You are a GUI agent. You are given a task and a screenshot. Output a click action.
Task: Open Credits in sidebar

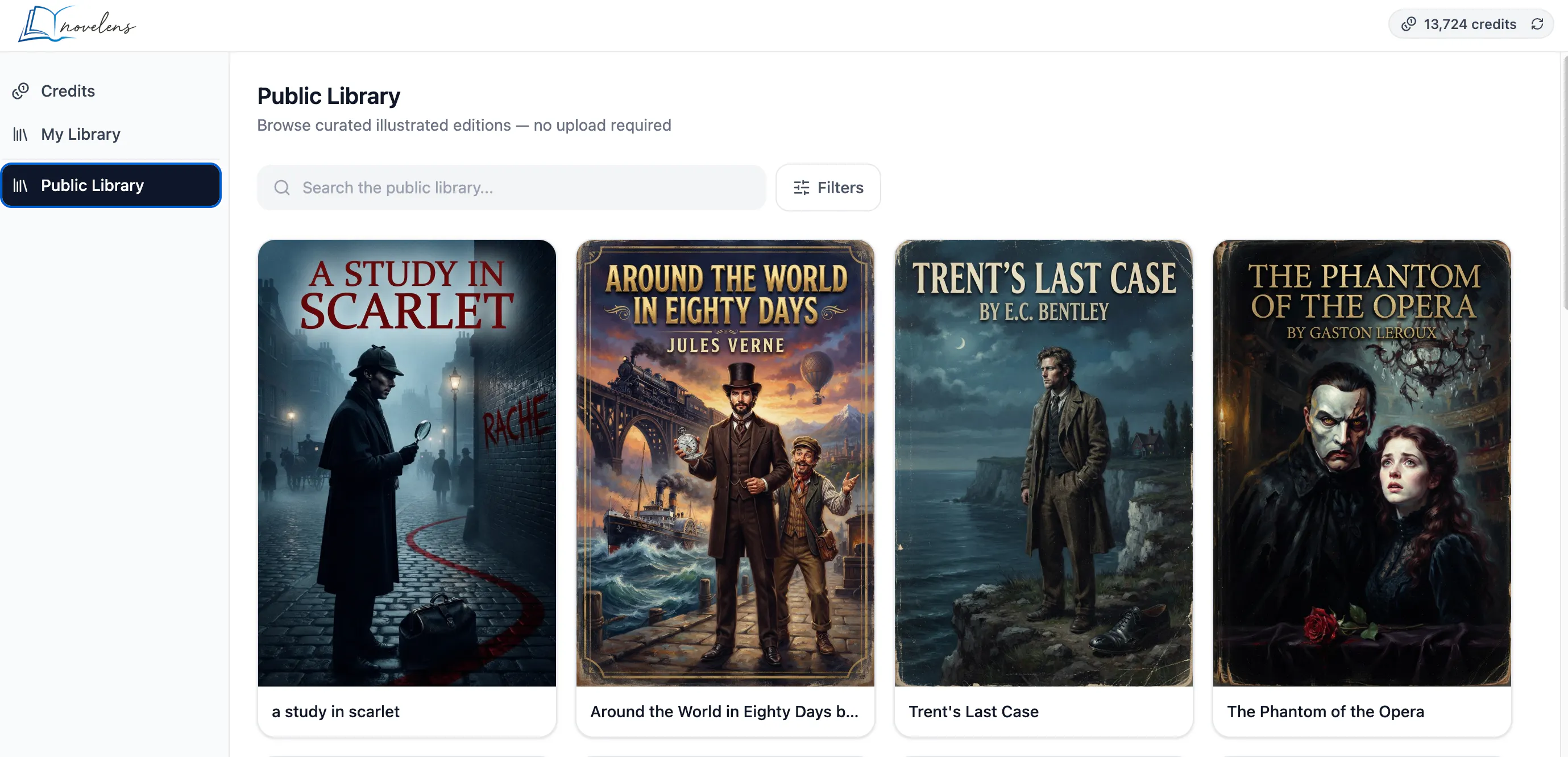coord(111,91)
